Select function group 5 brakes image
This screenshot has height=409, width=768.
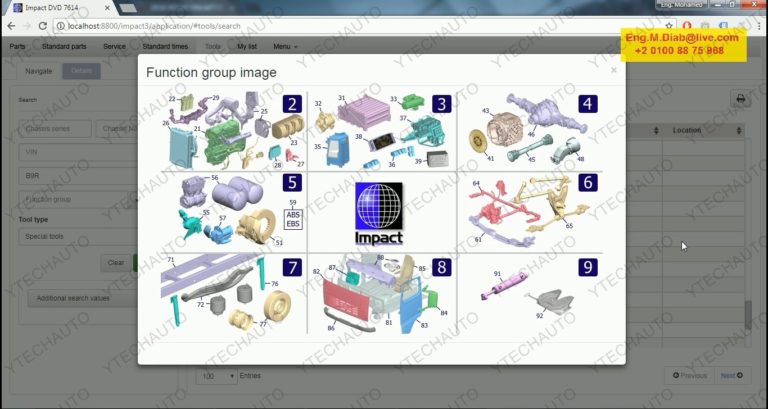pos(232,211)
